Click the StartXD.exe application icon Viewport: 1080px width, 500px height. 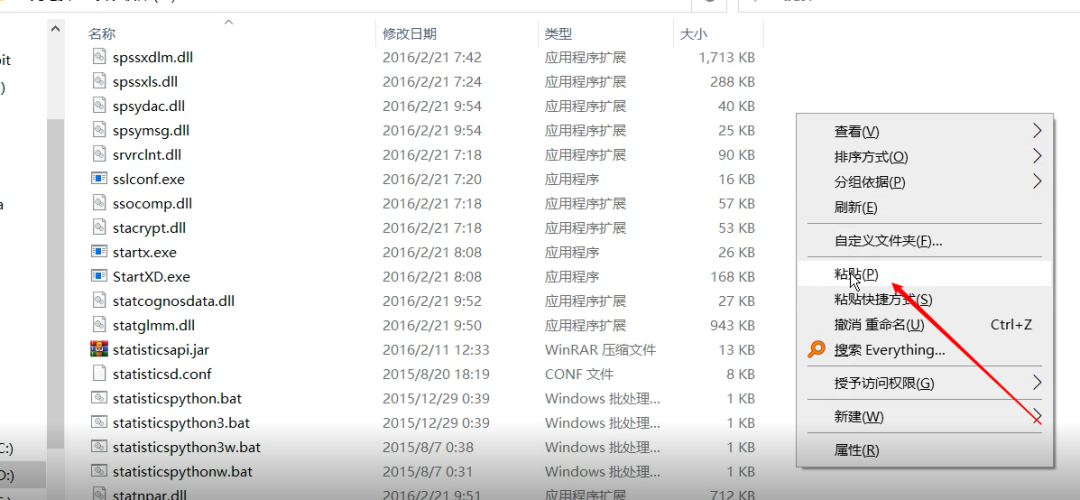98,276
